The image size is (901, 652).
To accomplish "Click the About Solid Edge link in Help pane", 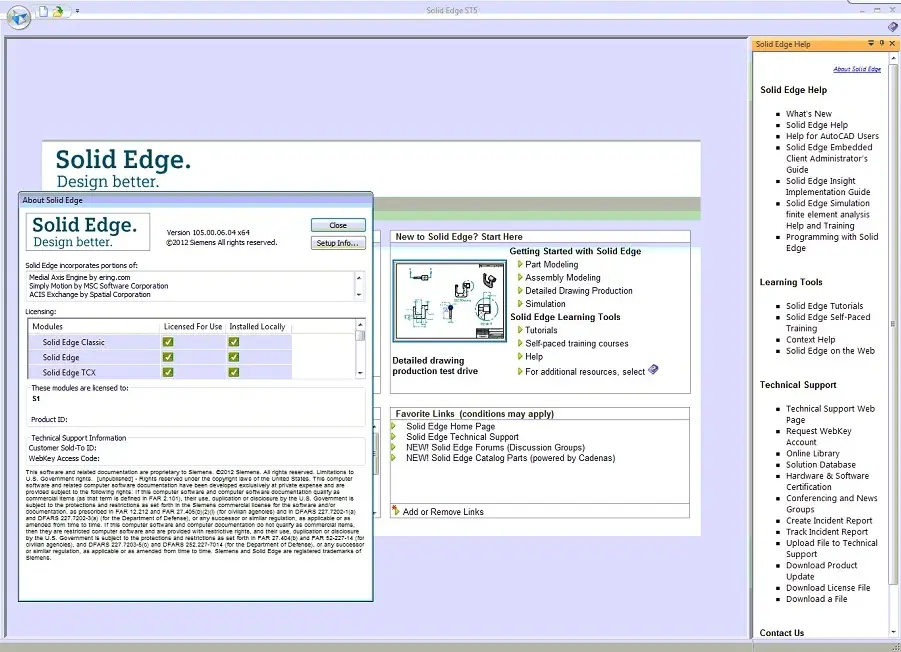I will [x=857, y=69].
